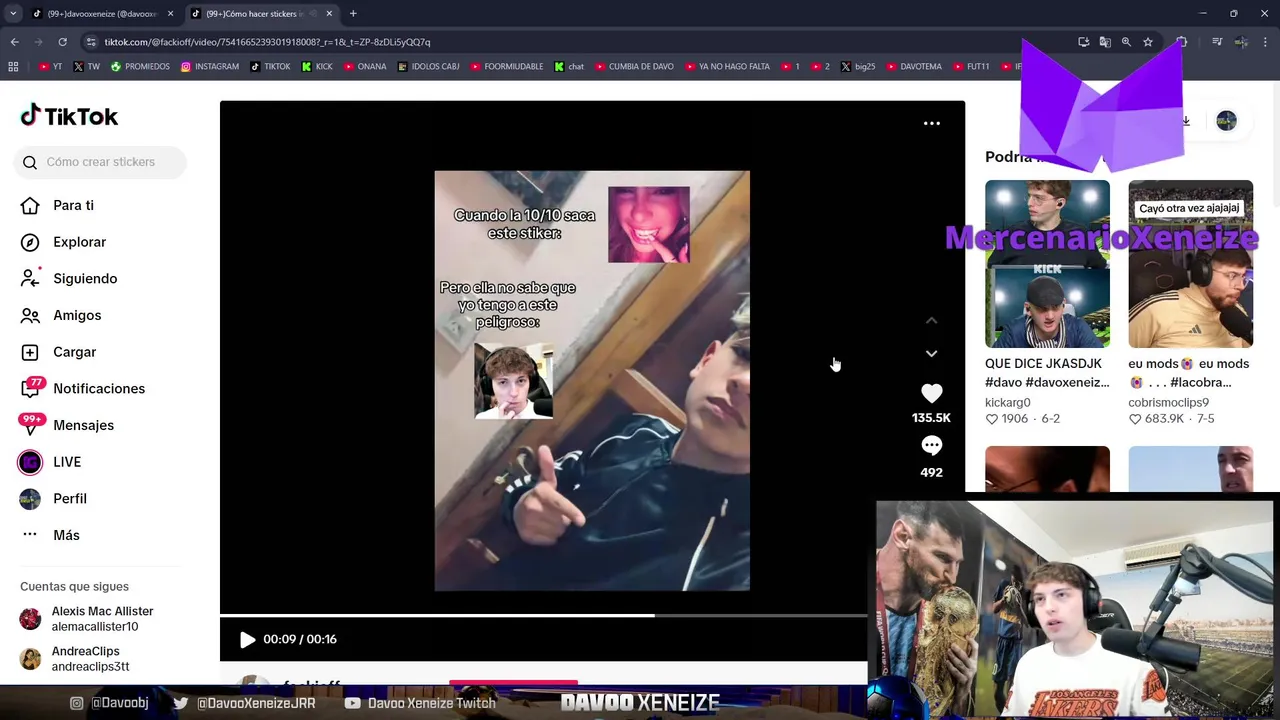Focus the 'Cómo crear stickers' search field
This screenshot has height=720, width=1280.
click(100, 162)
